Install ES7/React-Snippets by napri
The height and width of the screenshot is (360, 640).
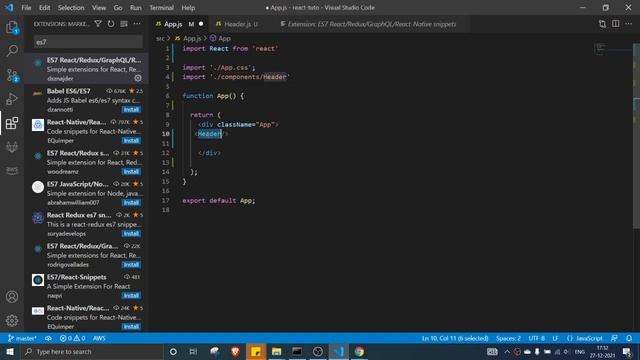click(x=131, y=296)
